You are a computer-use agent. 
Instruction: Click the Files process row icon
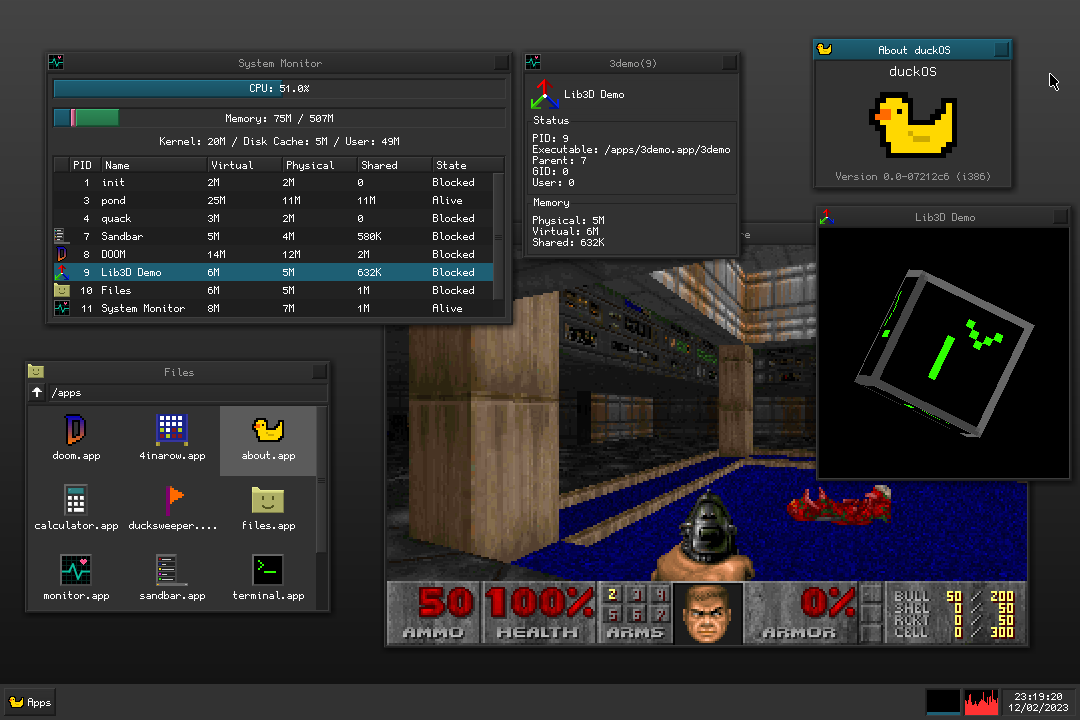62,290
